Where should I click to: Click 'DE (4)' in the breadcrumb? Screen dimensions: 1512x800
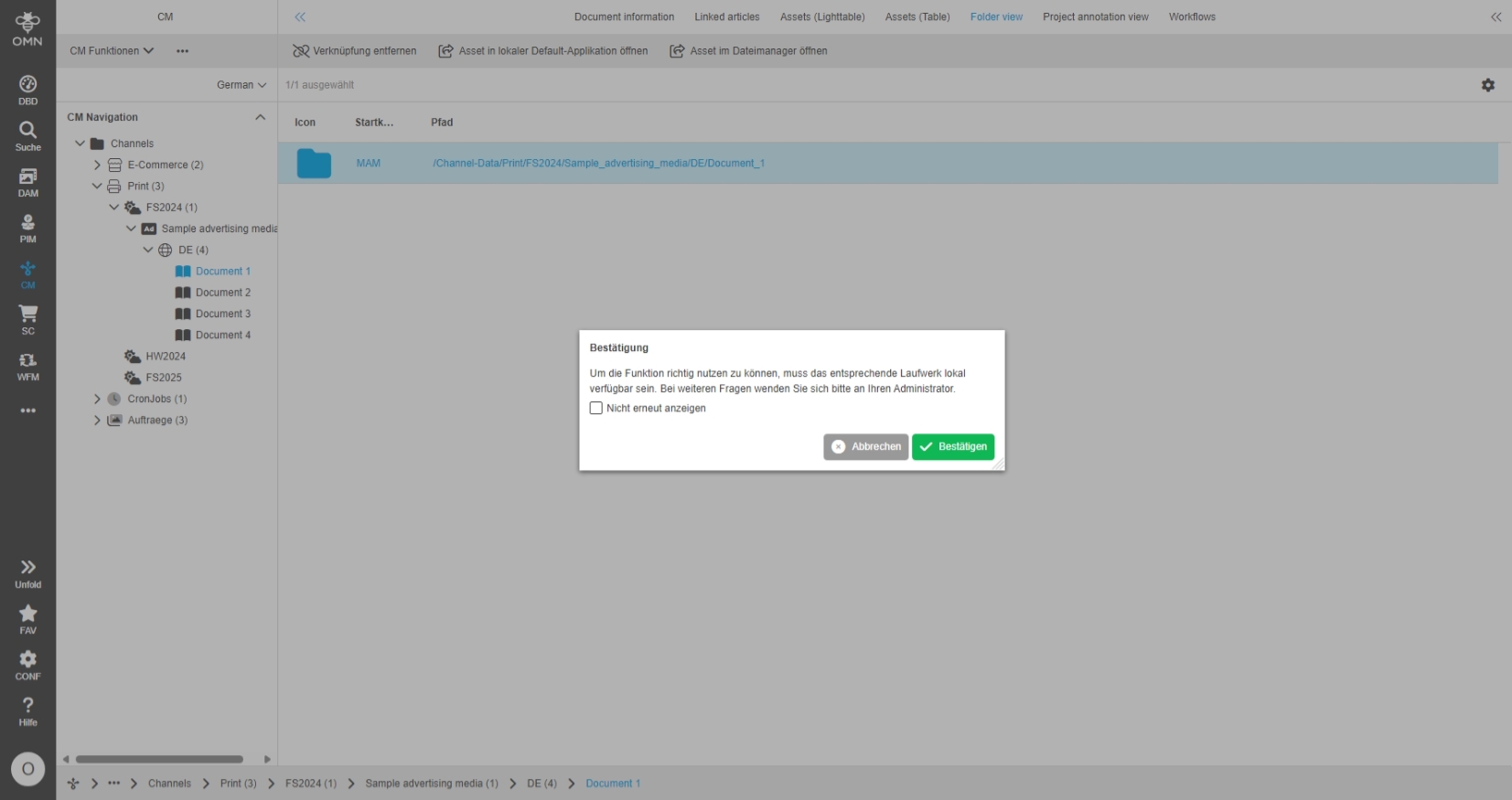tap(542, 784)
